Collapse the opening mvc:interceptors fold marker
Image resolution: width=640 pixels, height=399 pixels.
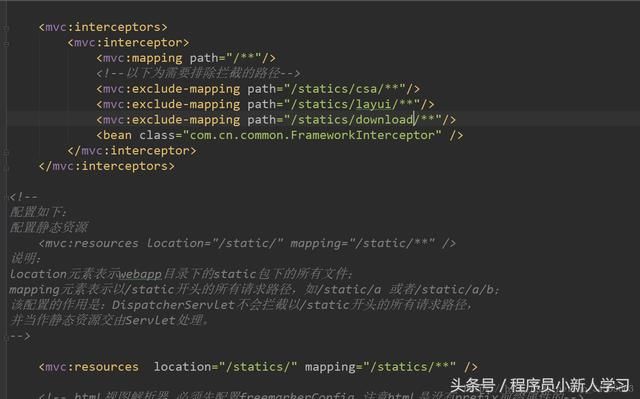(6, 28)
